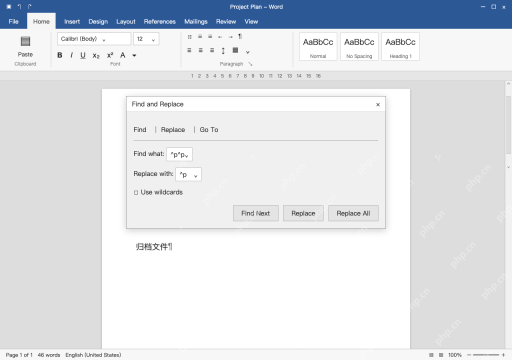
Task: Click the vertical scrollbar thumb
Action: 508,124
